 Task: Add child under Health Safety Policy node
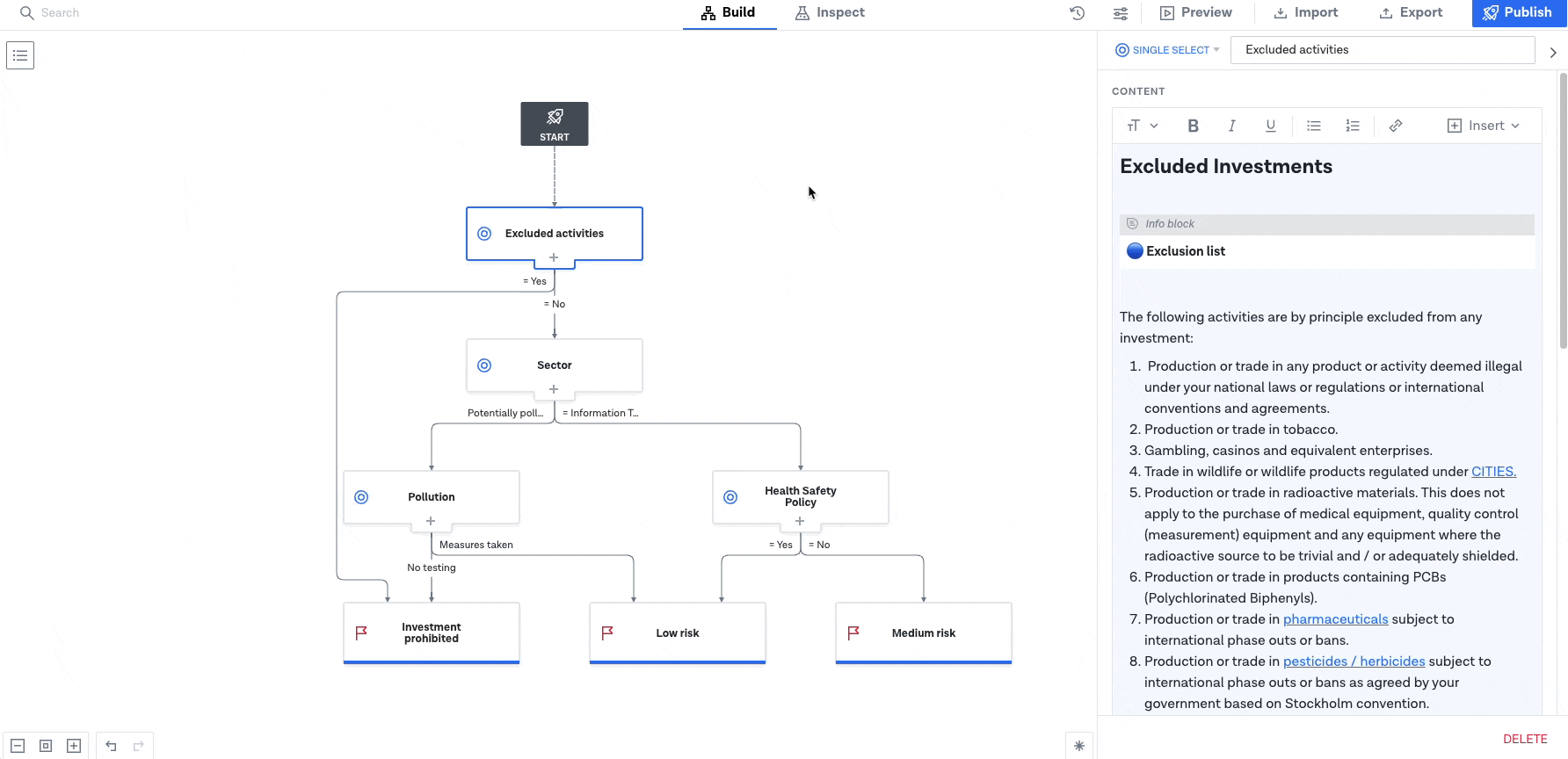pyautogui.click(x=800, y=521)
